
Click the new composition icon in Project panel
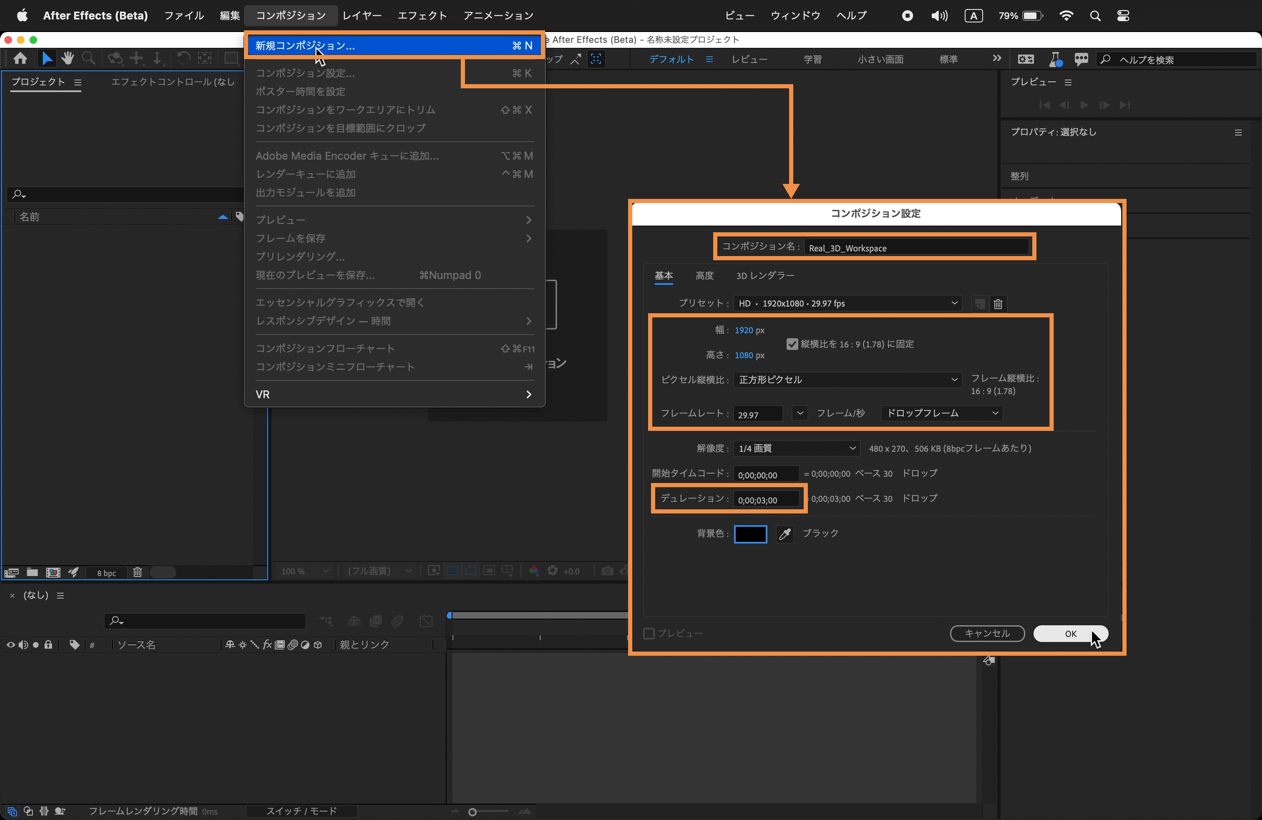pyautogui.click(x=53, y=573)
